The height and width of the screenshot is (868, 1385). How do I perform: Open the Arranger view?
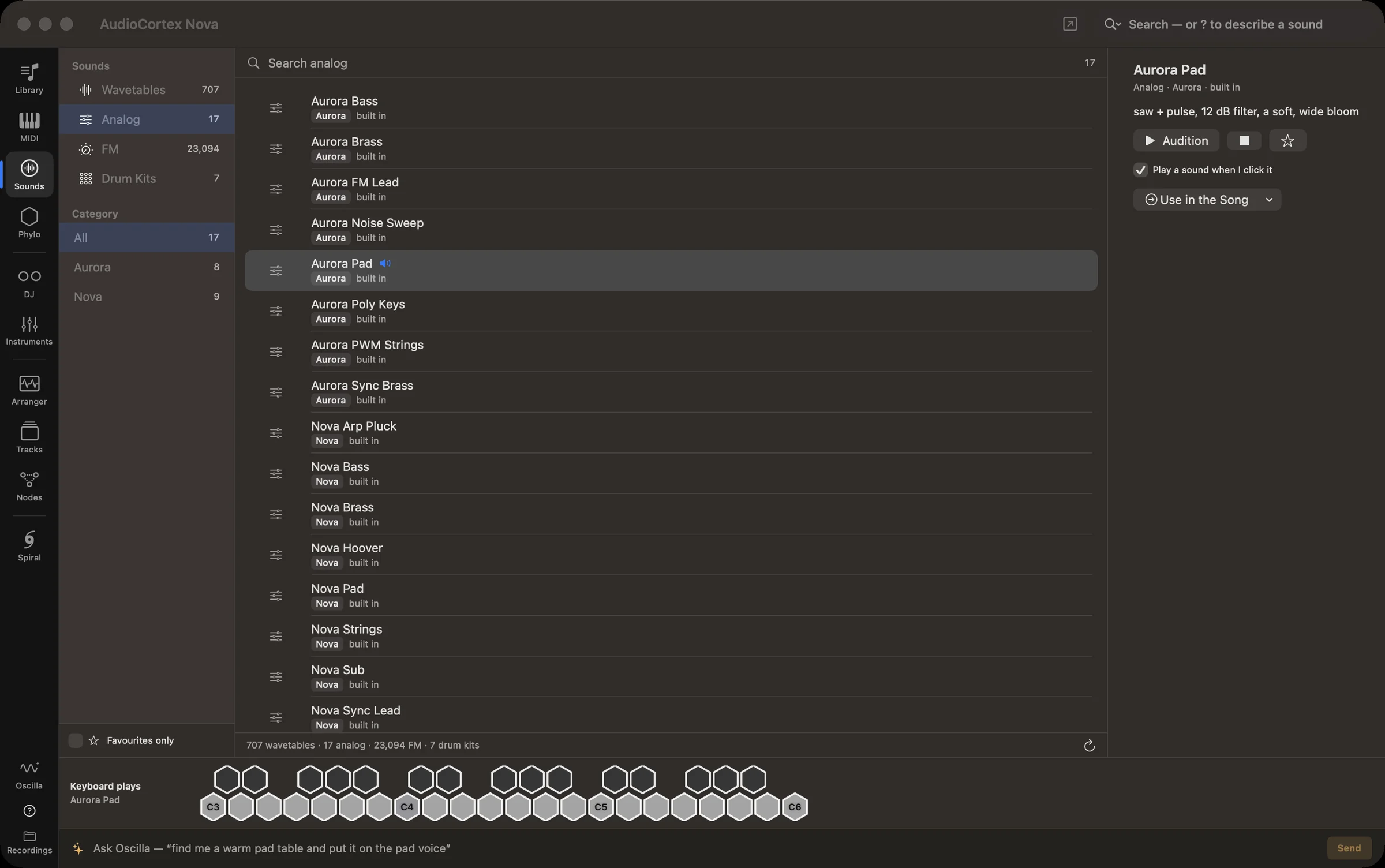click(x=29, y=391)
